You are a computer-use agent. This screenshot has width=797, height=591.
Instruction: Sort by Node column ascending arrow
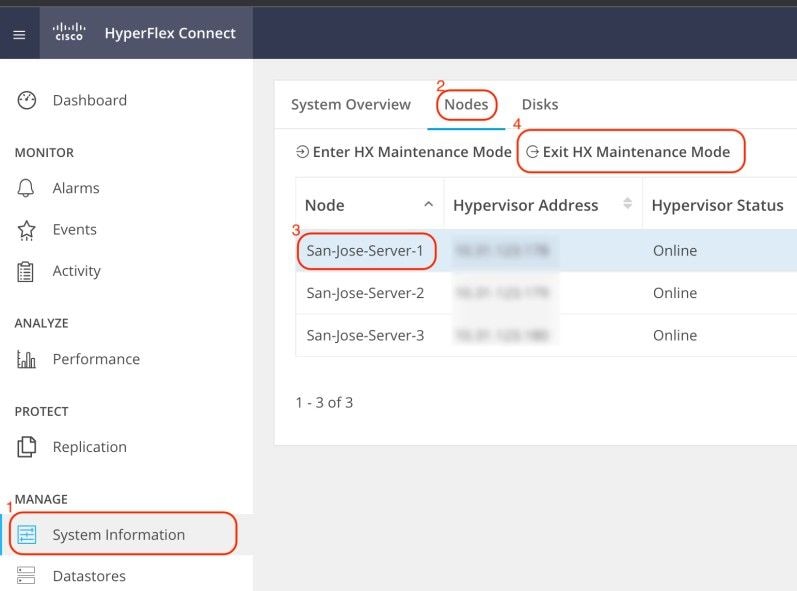(x=428, y=204)
